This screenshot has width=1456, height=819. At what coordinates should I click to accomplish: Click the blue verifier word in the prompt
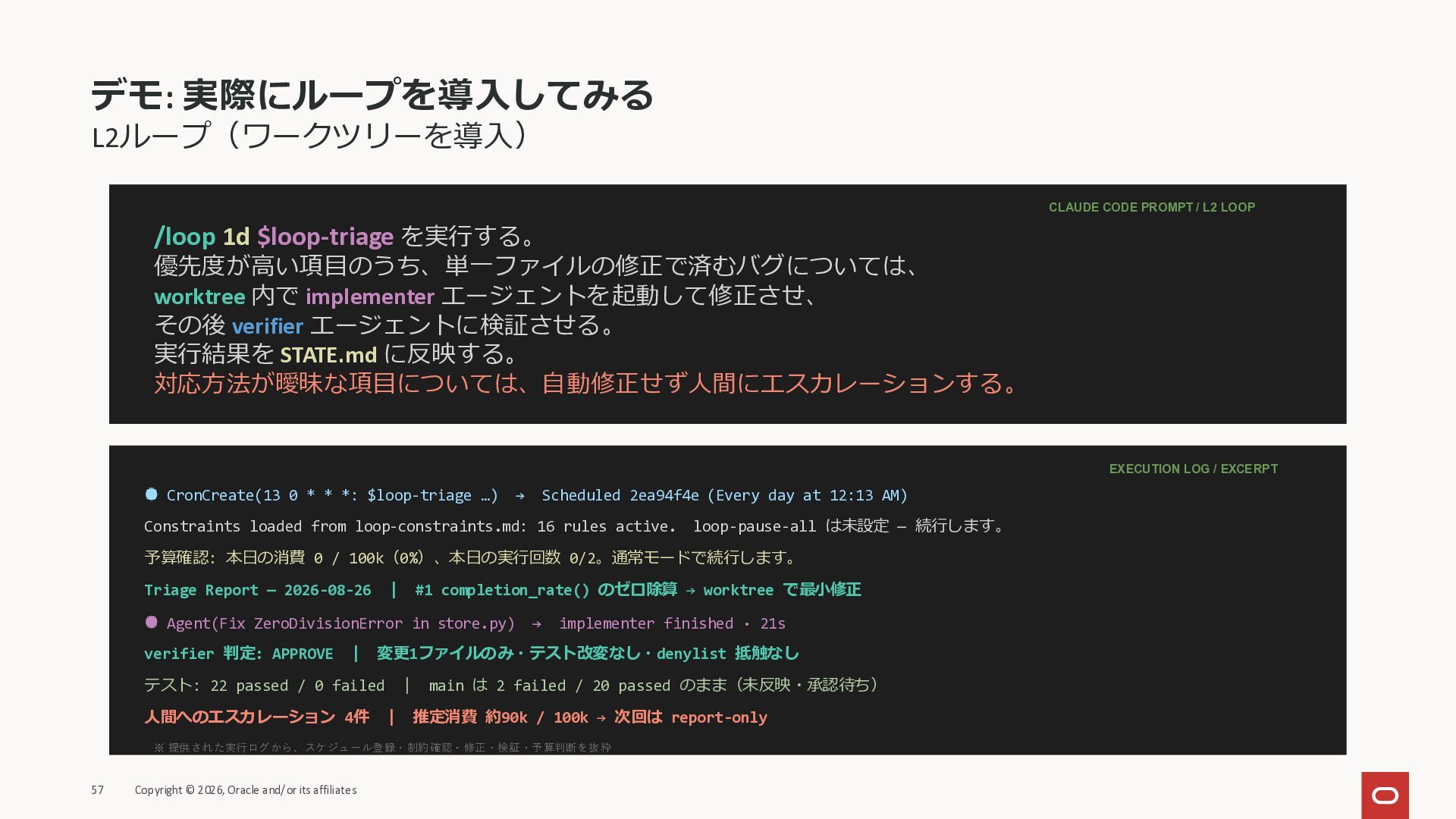[x=268, y=326]
